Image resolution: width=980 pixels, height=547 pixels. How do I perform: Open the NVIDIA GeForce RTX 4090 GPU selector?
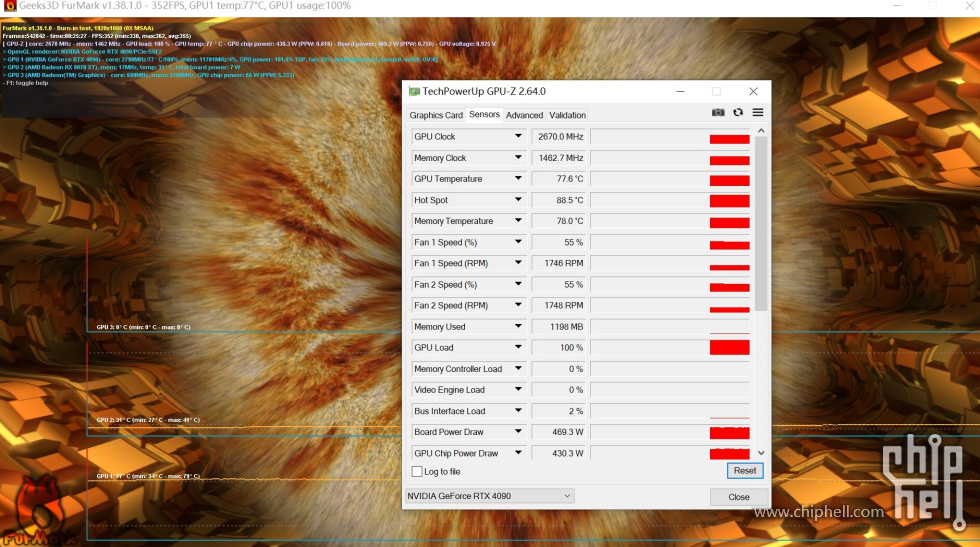489,496
